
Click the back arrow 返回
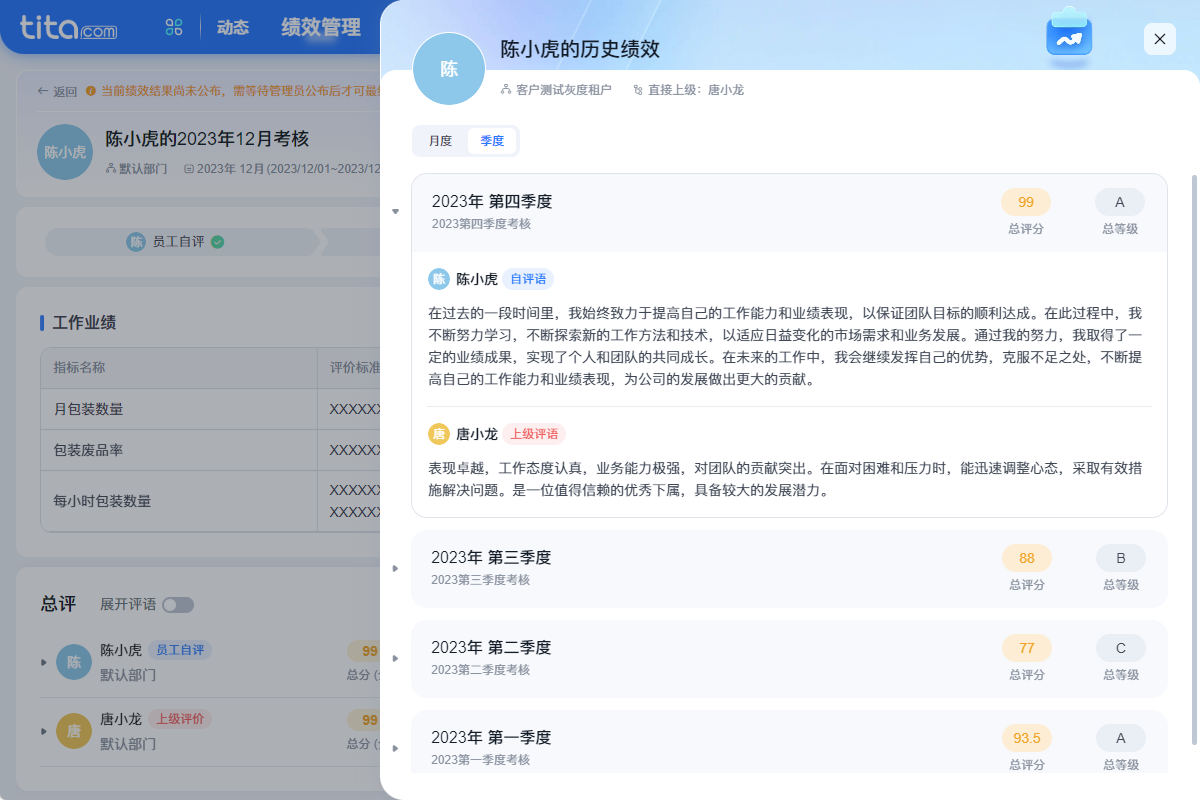(57, 91)
